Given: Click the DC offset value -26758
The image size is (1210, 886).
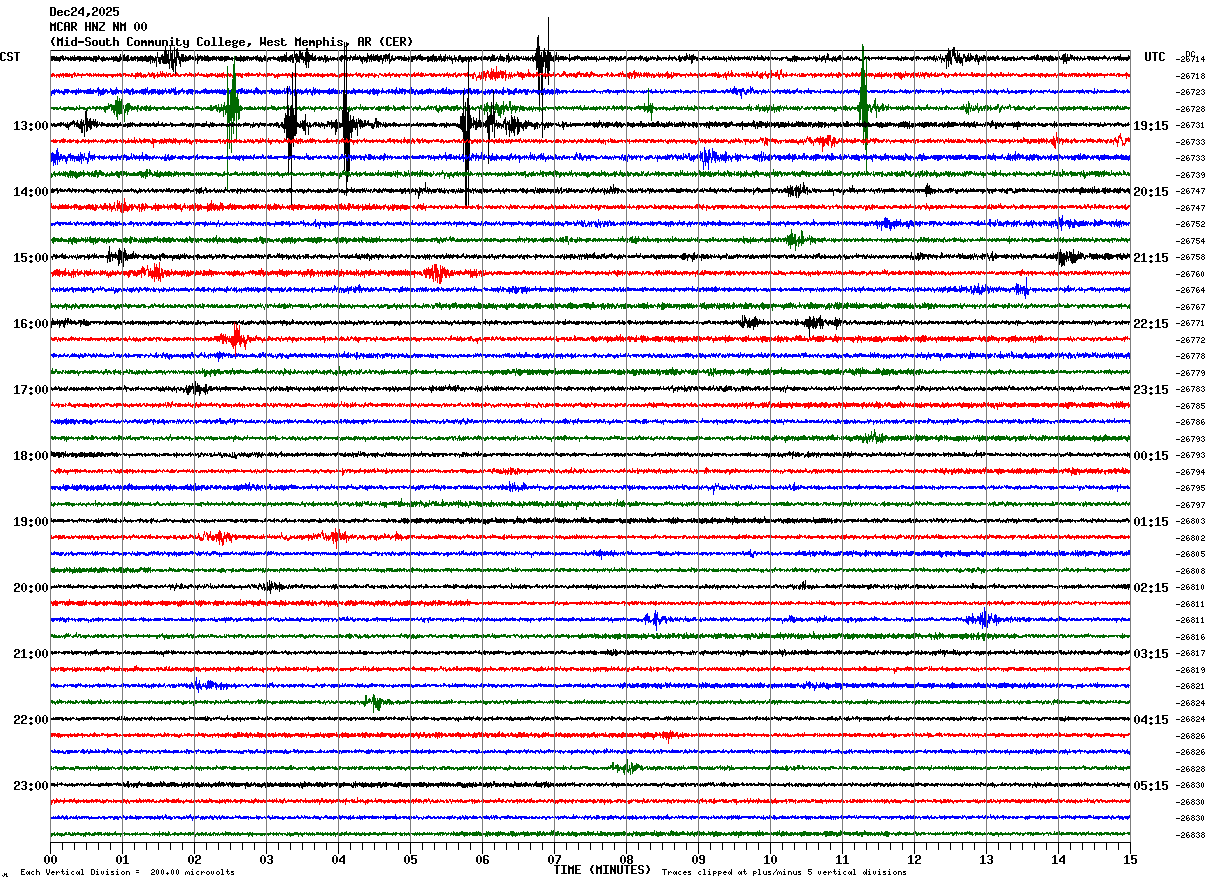Looking at the screenshot, I should click(1191, 257).
